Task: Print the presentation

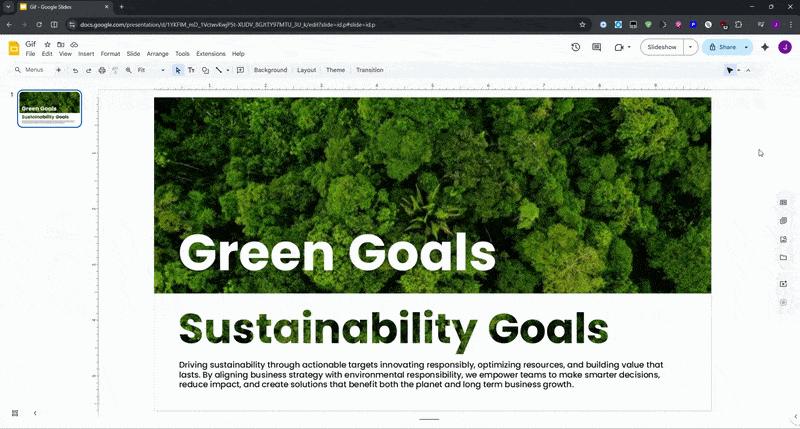Action: (102, 70)
